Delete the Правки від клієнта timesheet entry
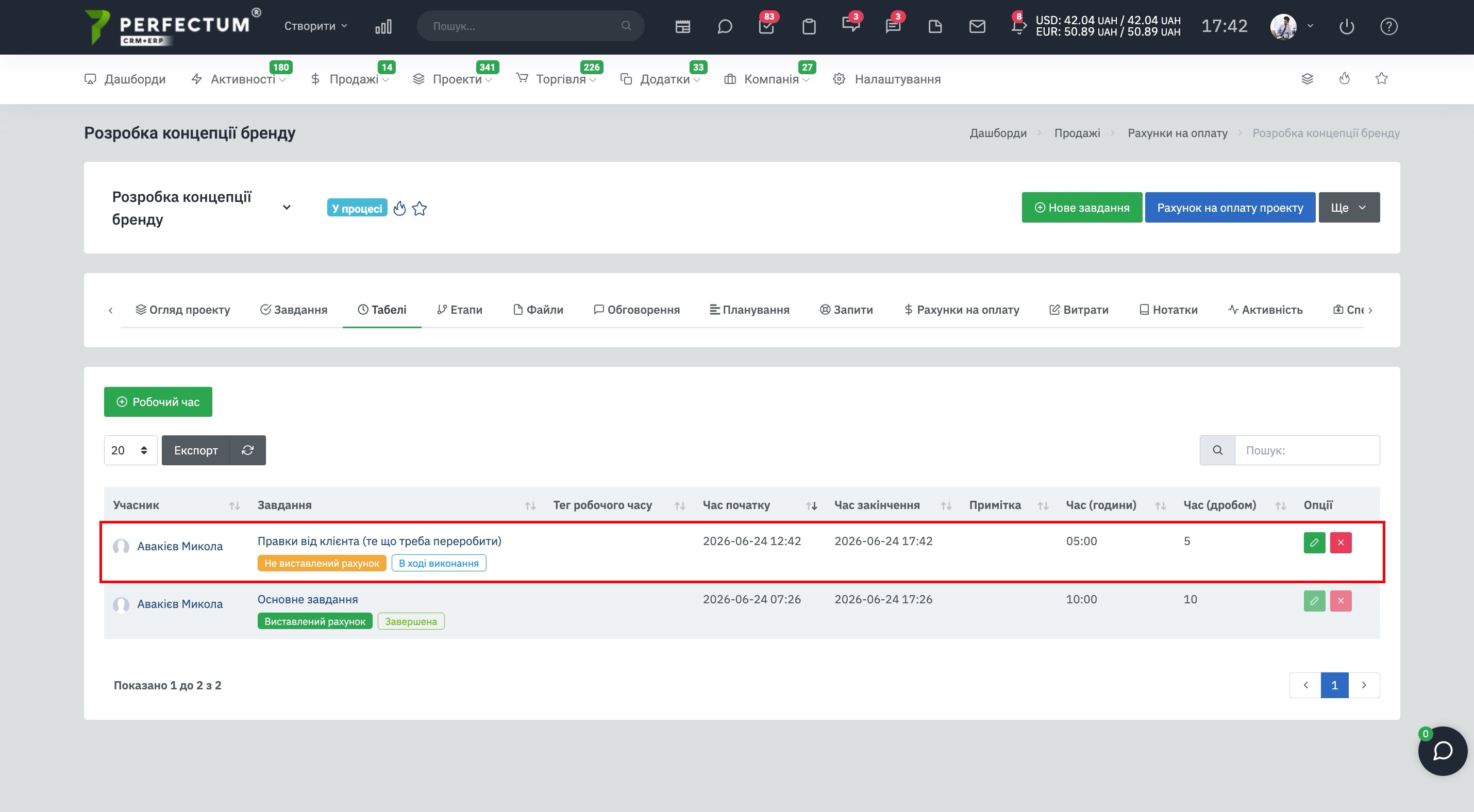 click(x=1341, y=543)
